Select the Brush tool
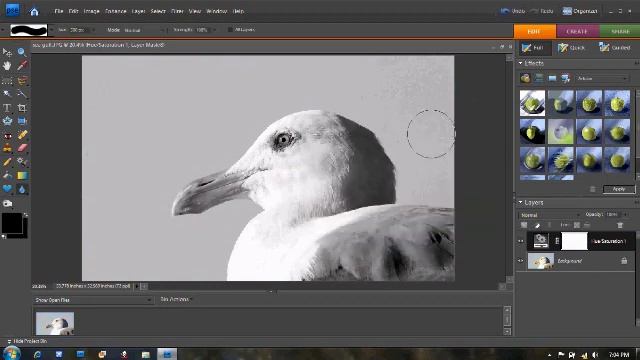The height and width of the screenshot is (360, 640). [7, 162]
